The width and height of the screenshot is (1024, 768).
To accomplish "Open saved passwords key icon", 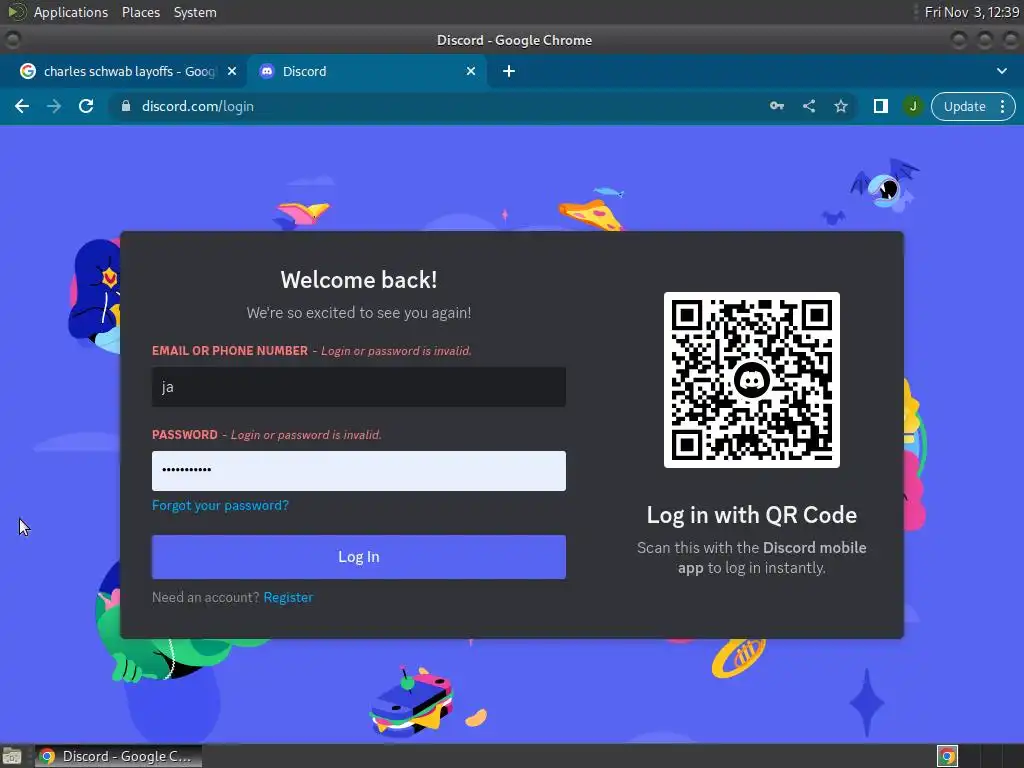I will coord(776,106).
